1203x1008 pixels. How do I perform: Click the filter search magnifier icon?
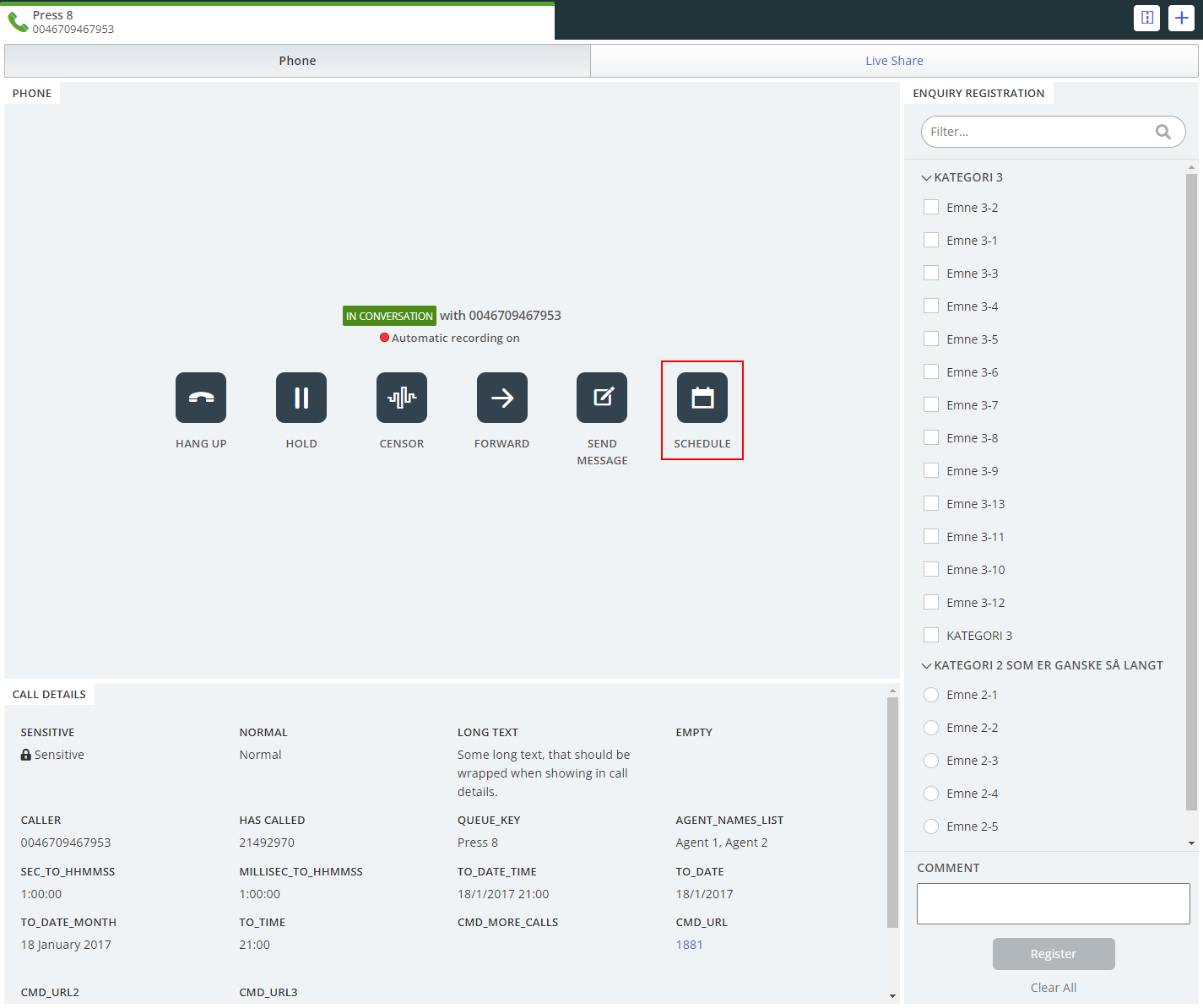tap(1163, 132)
